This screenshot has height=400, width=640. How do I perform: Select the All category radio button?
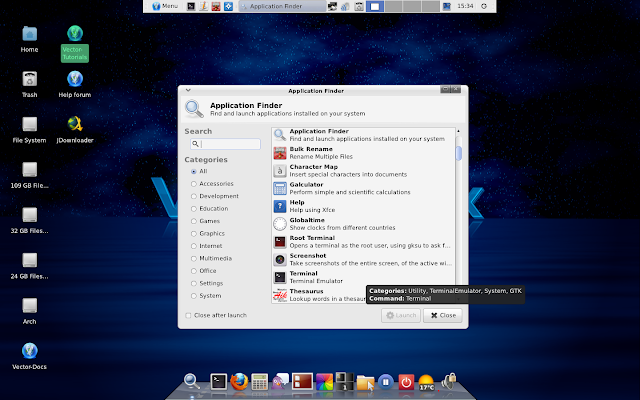point(194,171)
